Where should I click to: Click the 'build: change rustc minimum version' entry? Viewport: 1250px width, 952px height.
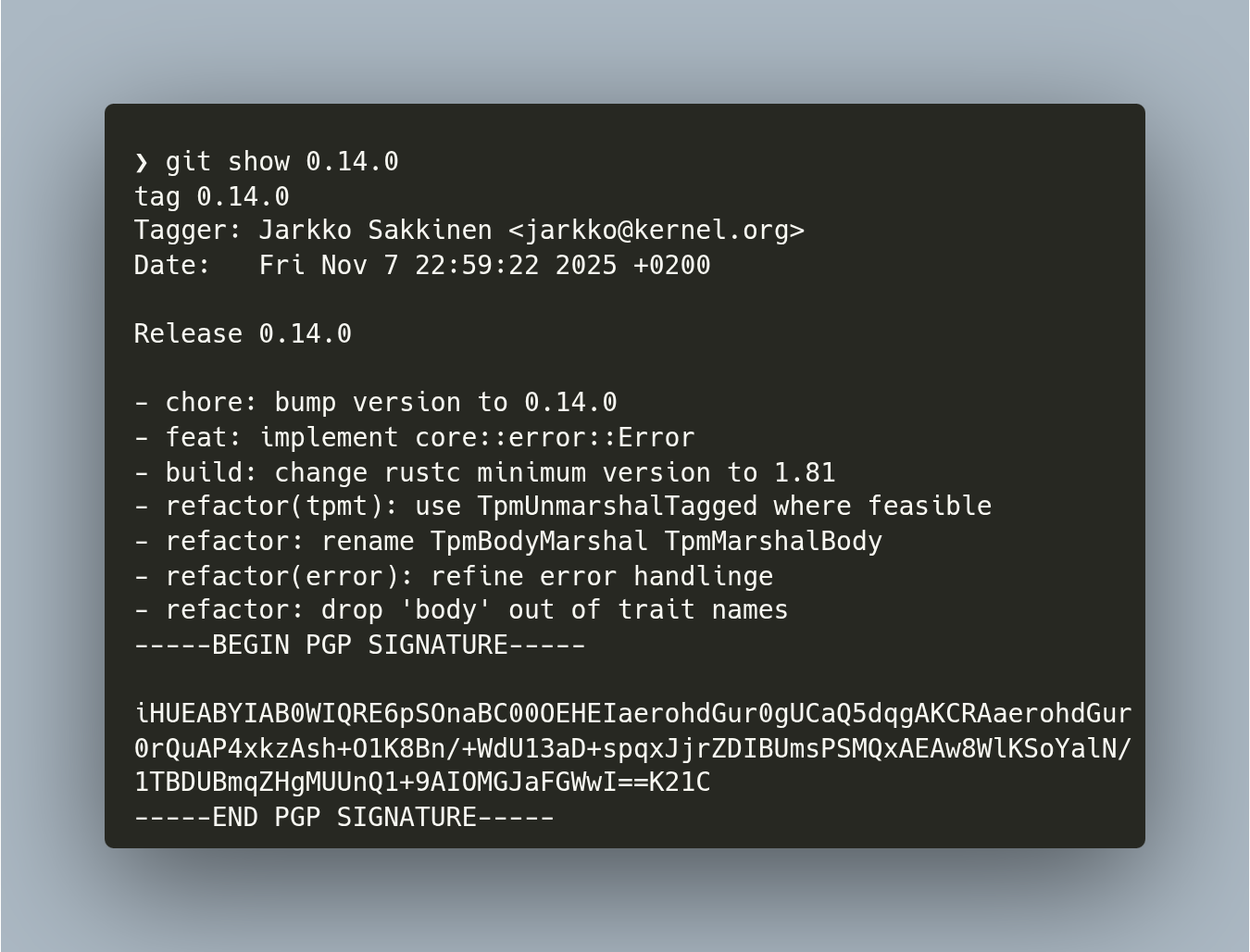click(x=484, y=473)
